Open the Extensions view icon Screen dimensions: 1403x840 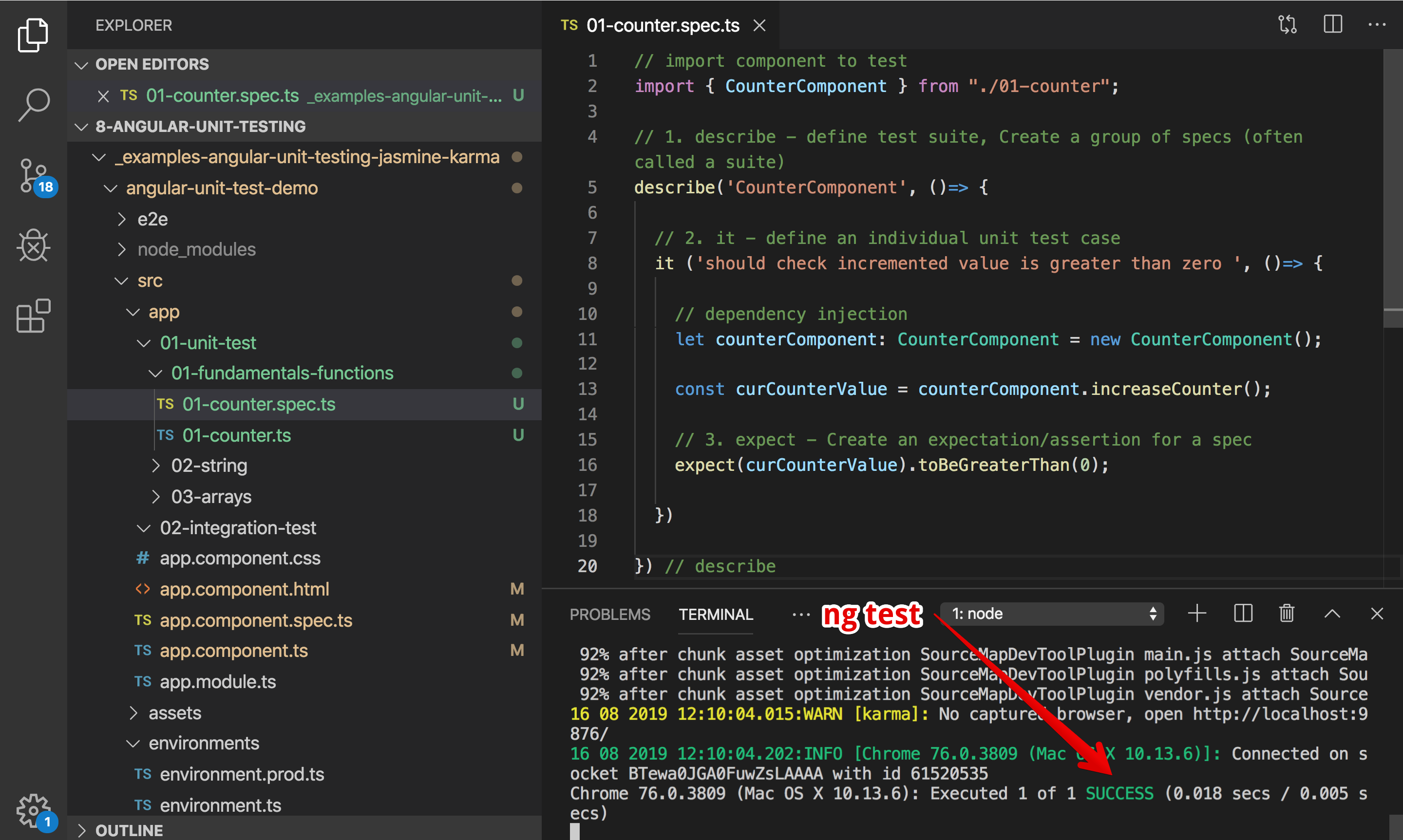[34, 315]
